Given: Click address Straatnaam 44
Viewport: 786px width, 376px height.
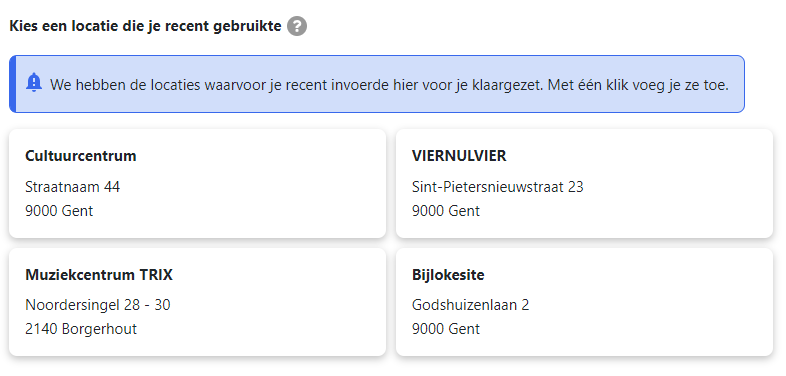Looking at the screenshot, I should (x=73, y=187).
